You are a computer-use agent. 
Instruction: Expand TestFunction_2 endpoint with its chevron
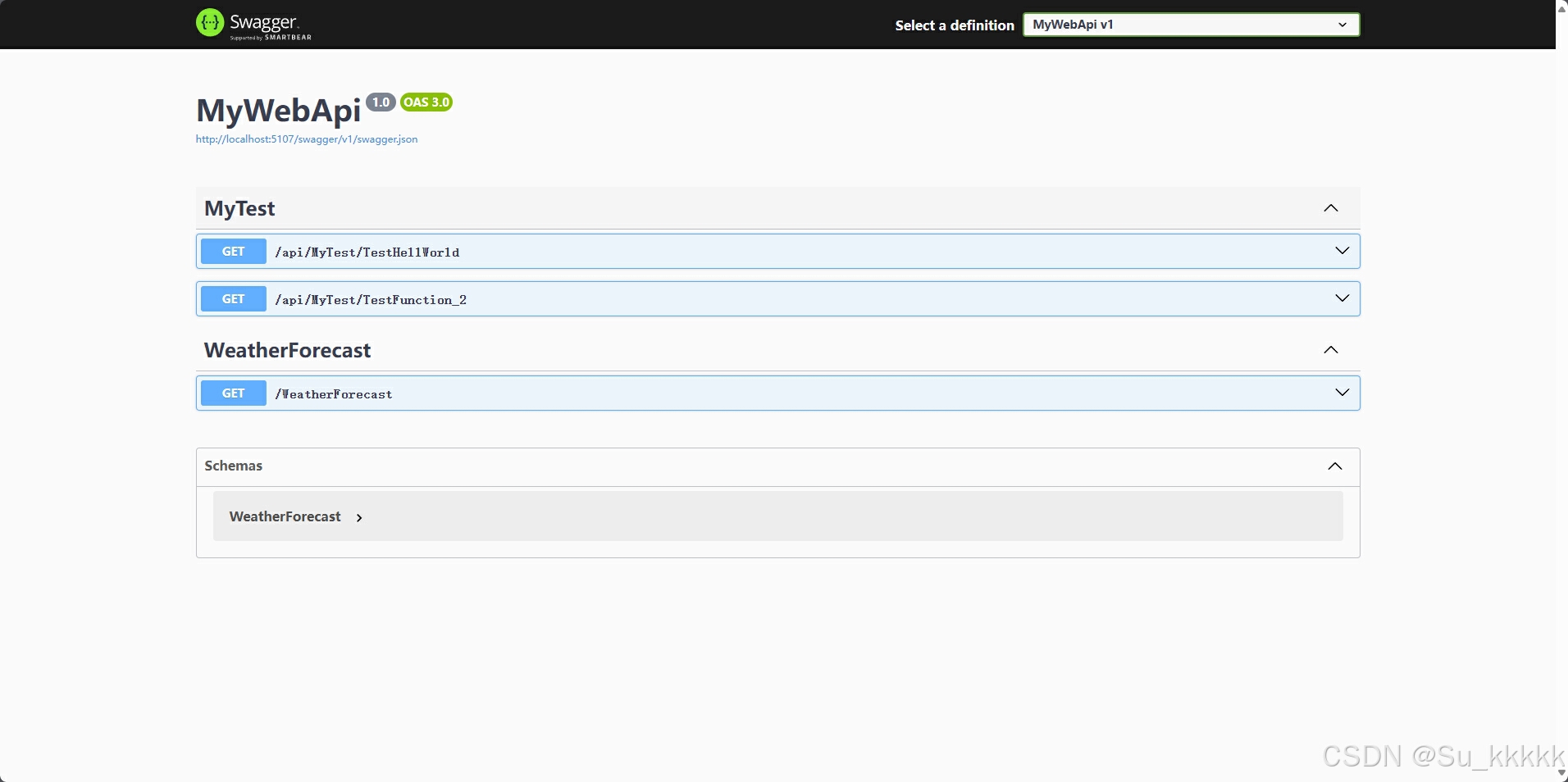click(x=1342, y=298)
